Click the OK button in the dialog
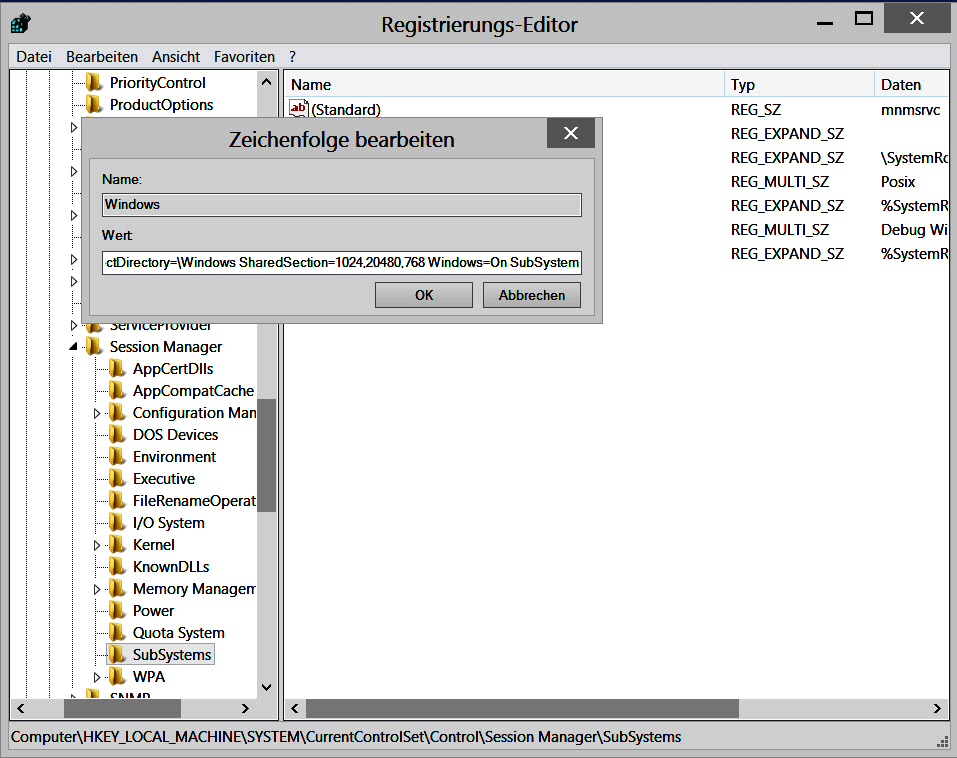The height and width of the screenshot is (758, 957). pos(424,295)
